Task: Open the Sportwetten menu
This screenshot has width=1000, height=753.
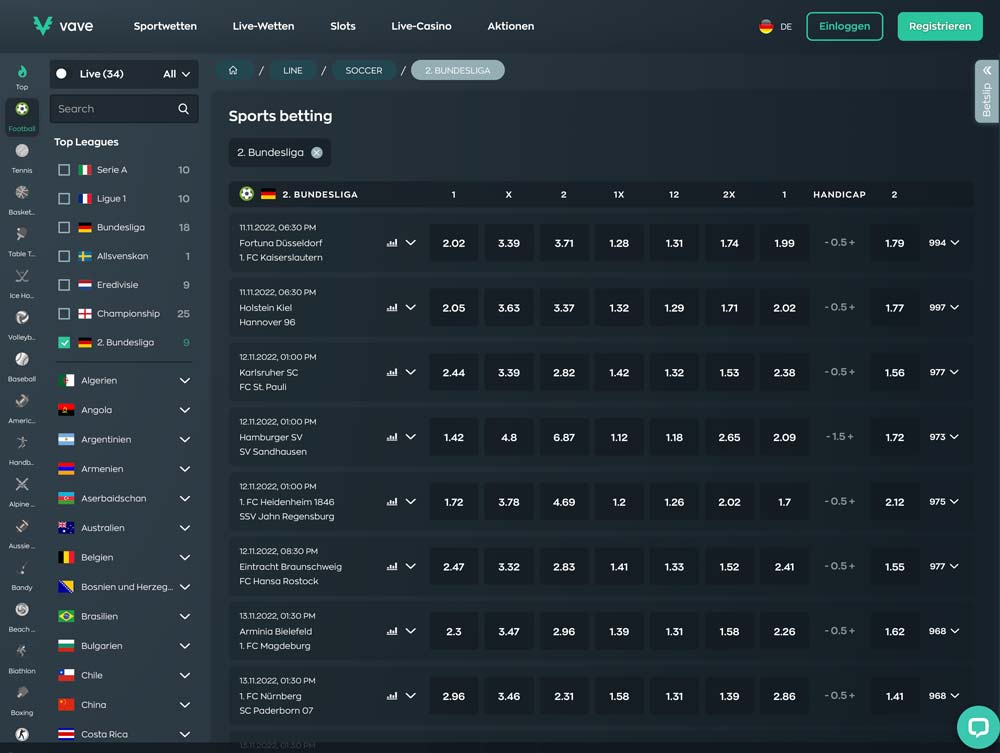Action: click(x=165, y=26)
